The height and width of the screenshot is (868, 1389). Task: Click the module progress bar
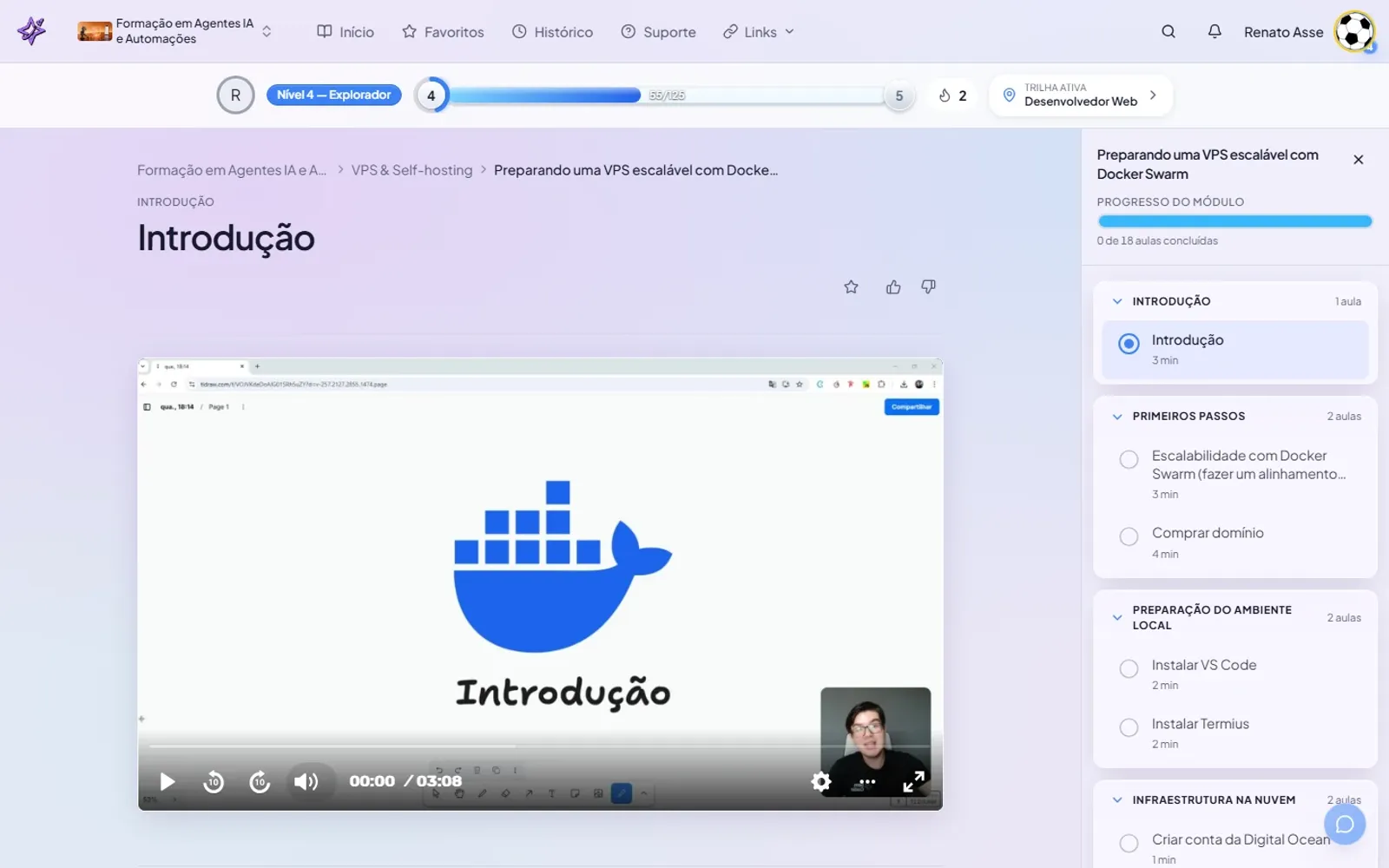tap(1234, 221)
